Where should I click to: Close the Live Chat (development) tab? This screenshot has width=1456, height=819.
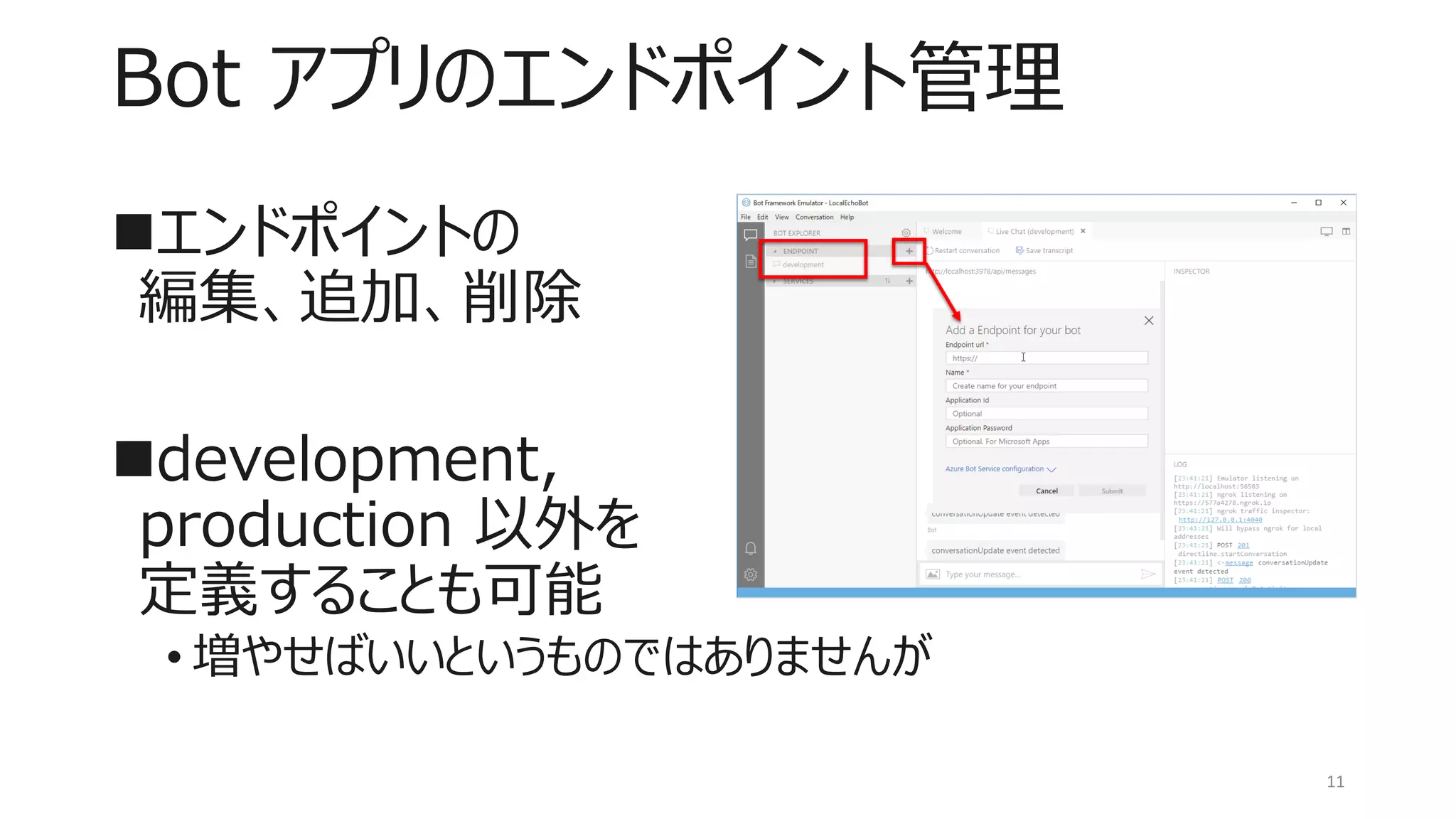(1083, 231)
